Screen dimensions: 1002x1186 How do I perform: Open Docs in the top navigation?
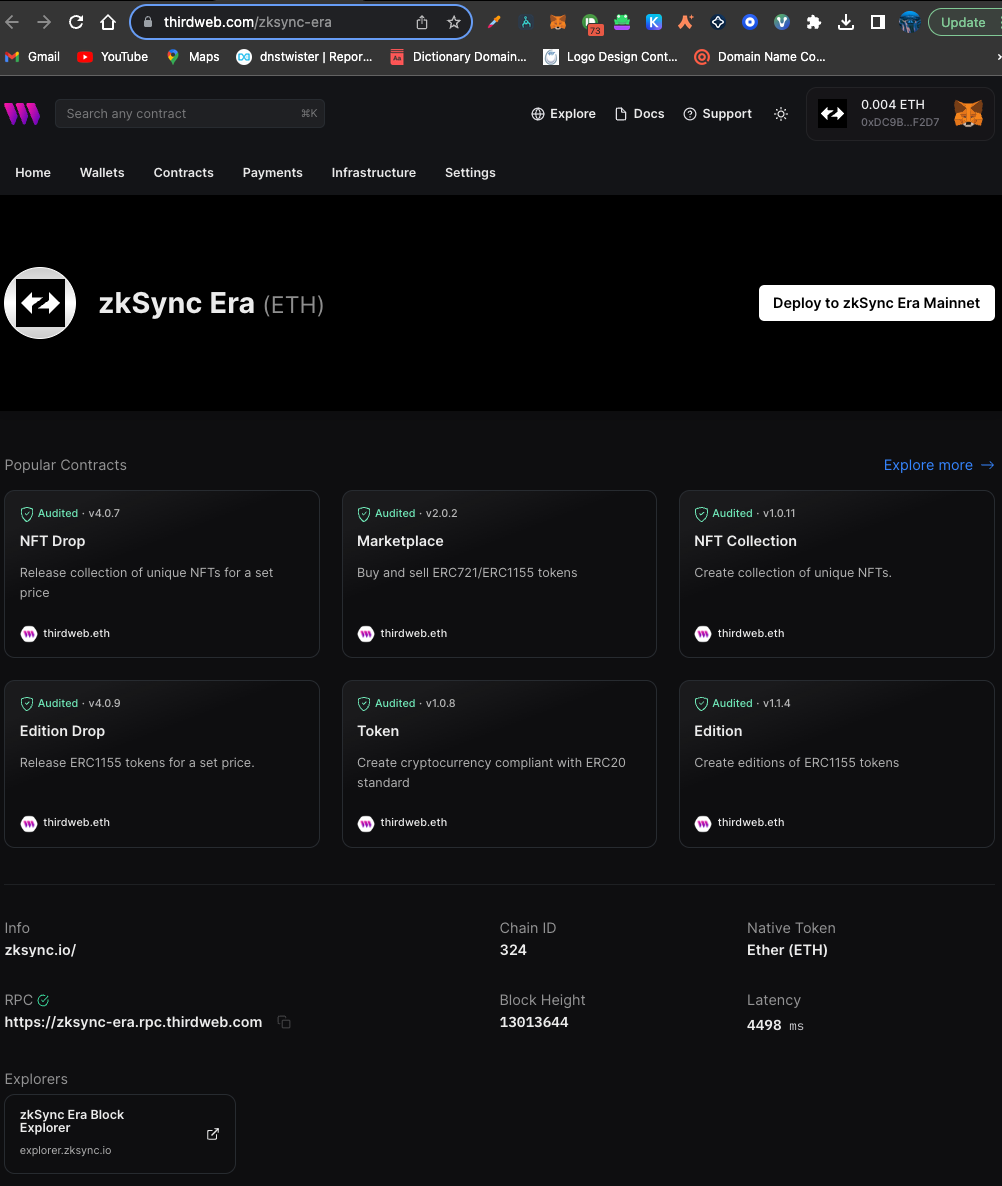tap(640, 113)
